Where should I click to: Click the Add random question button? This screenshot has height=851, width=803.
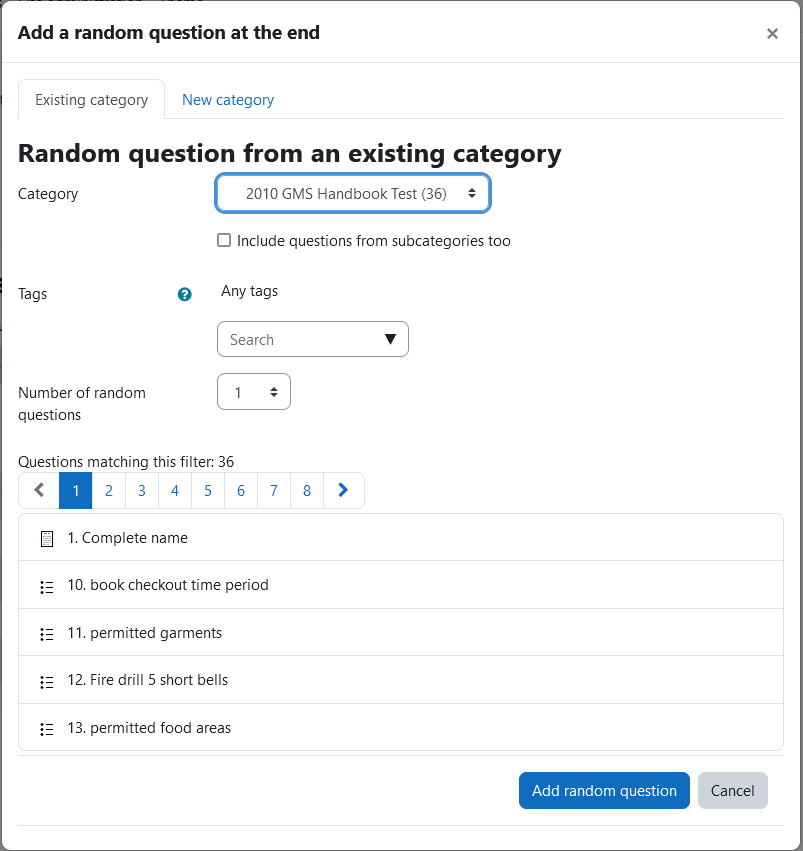click(x=604, y=790)
